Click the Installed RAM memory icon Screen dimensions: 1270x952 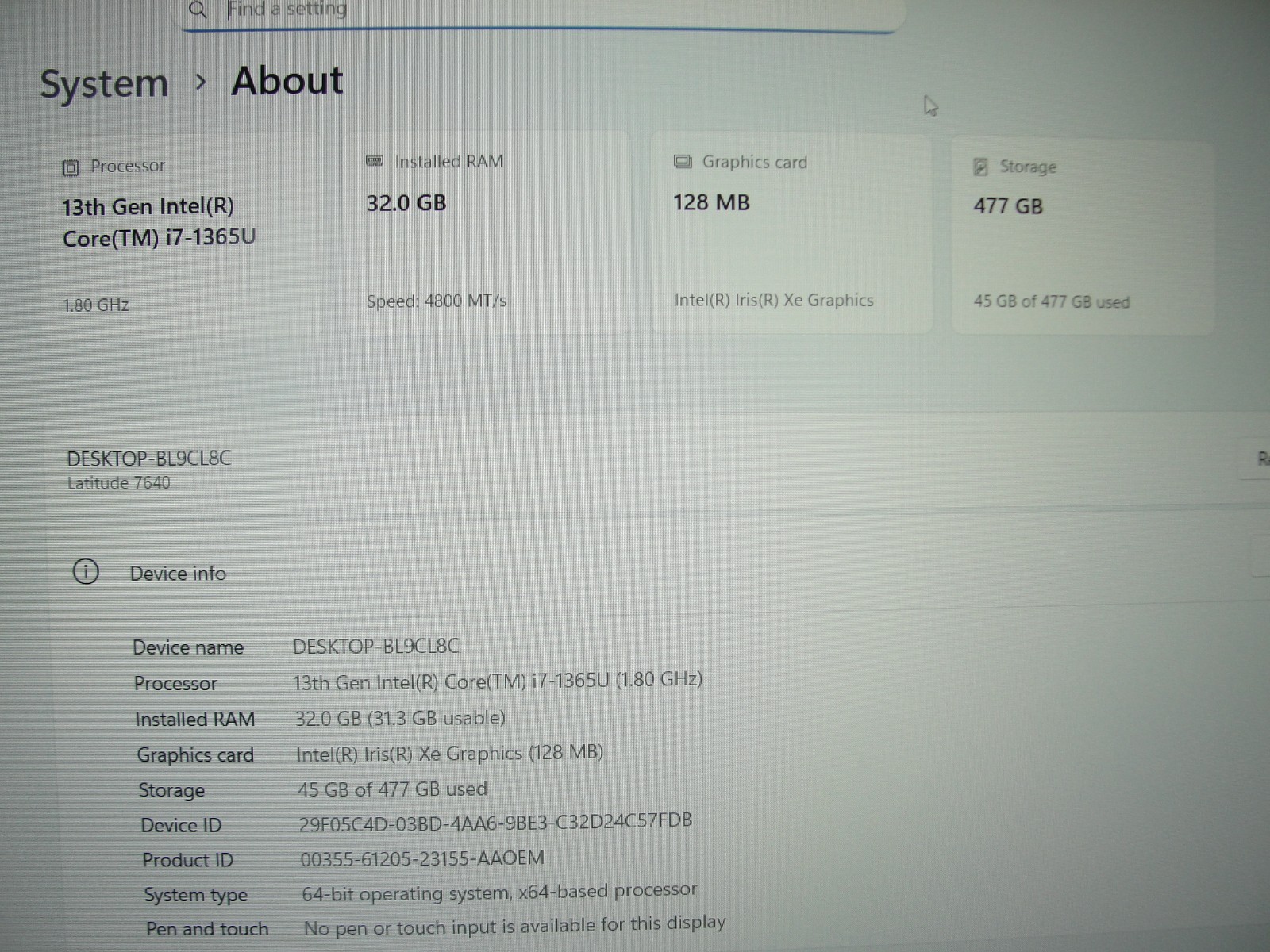(375, 162)
